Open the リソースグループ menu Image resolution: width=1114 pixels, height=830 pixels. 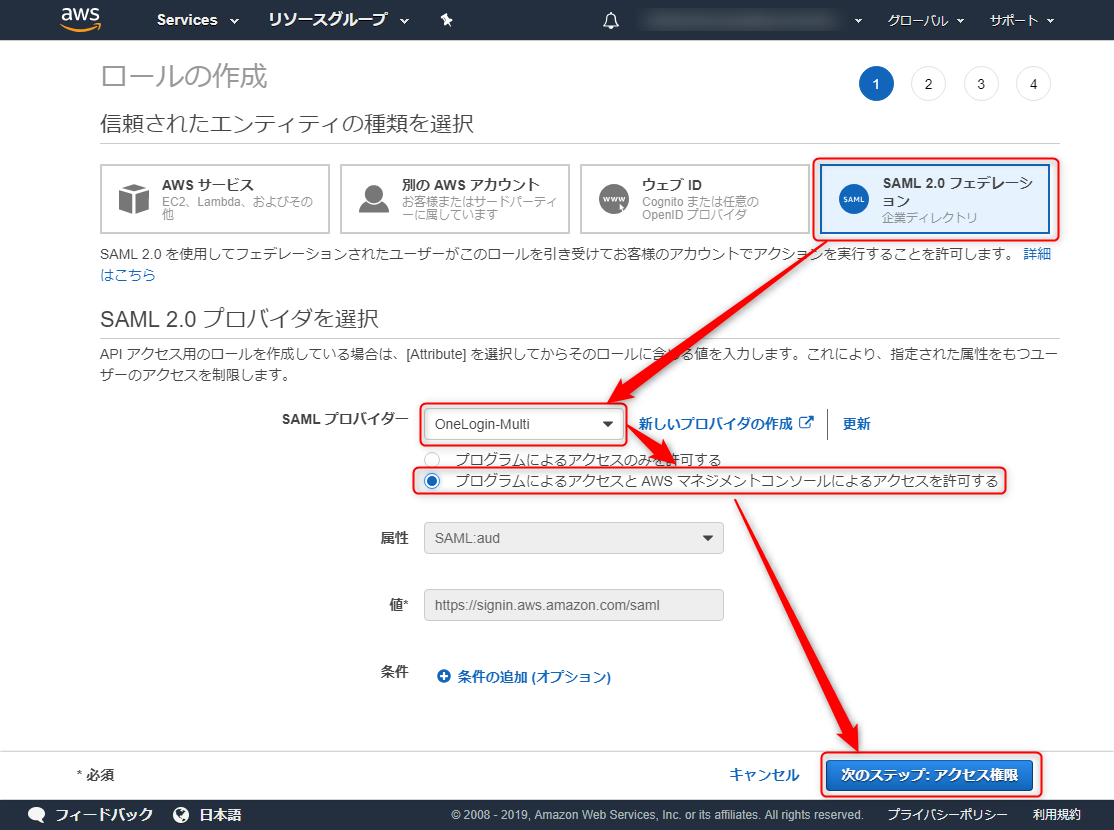(339, 20)
